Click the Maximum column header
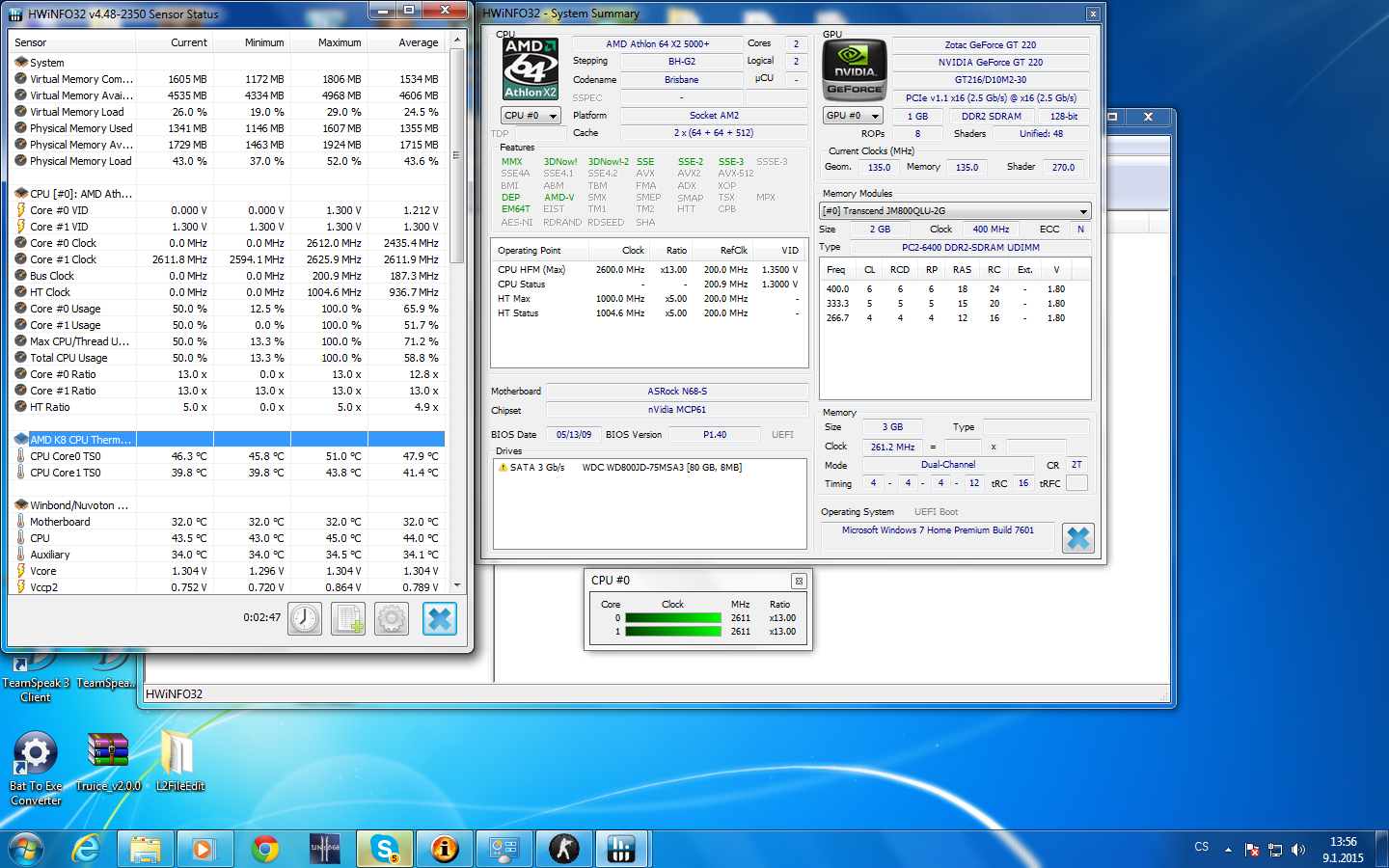This screenshot has height=868, width=1389. (328, 42)
